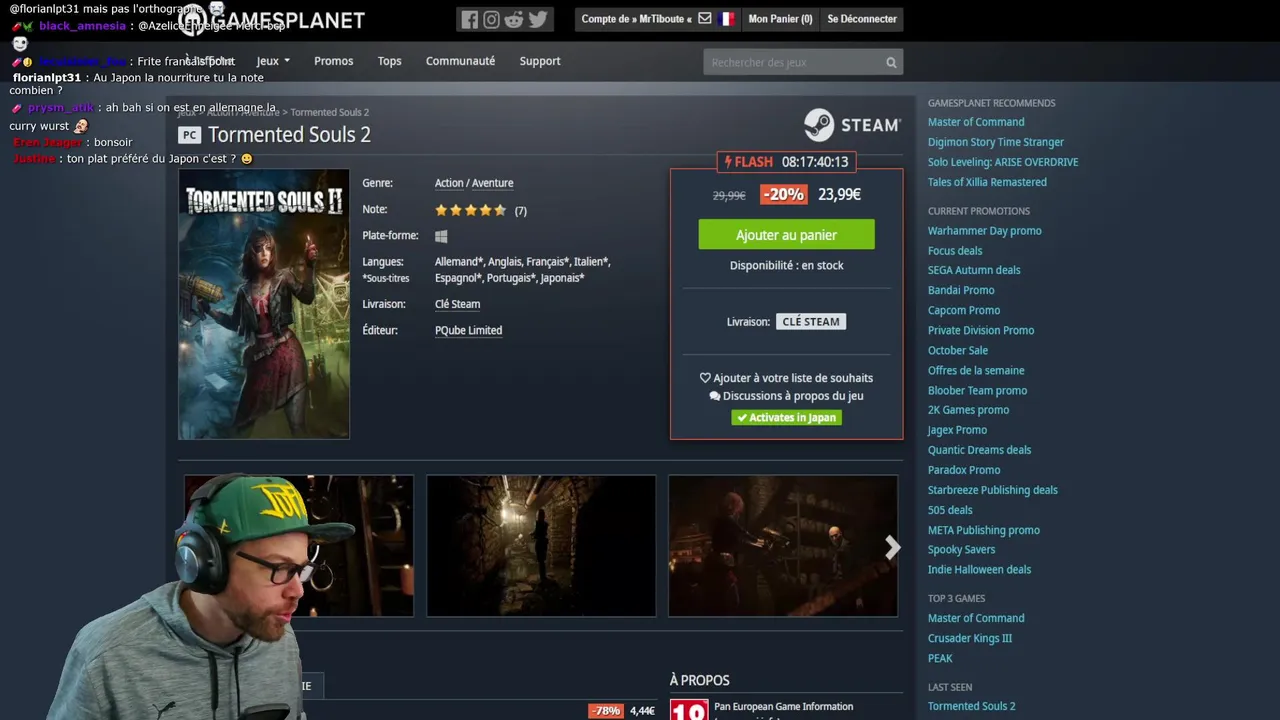Click the search magnifier icon
The height and width of the screenshot is (720, 1280).
pyautogui.click(x=891, y=62)
